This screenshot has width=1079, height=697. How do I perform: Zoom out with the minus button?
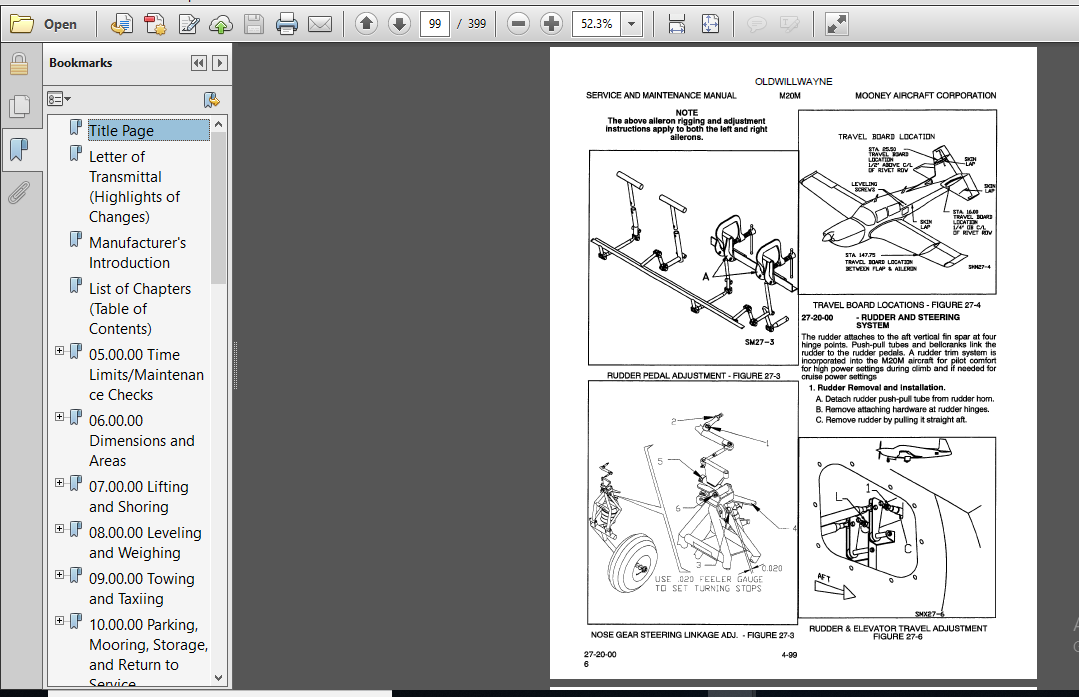pos(518,24)
